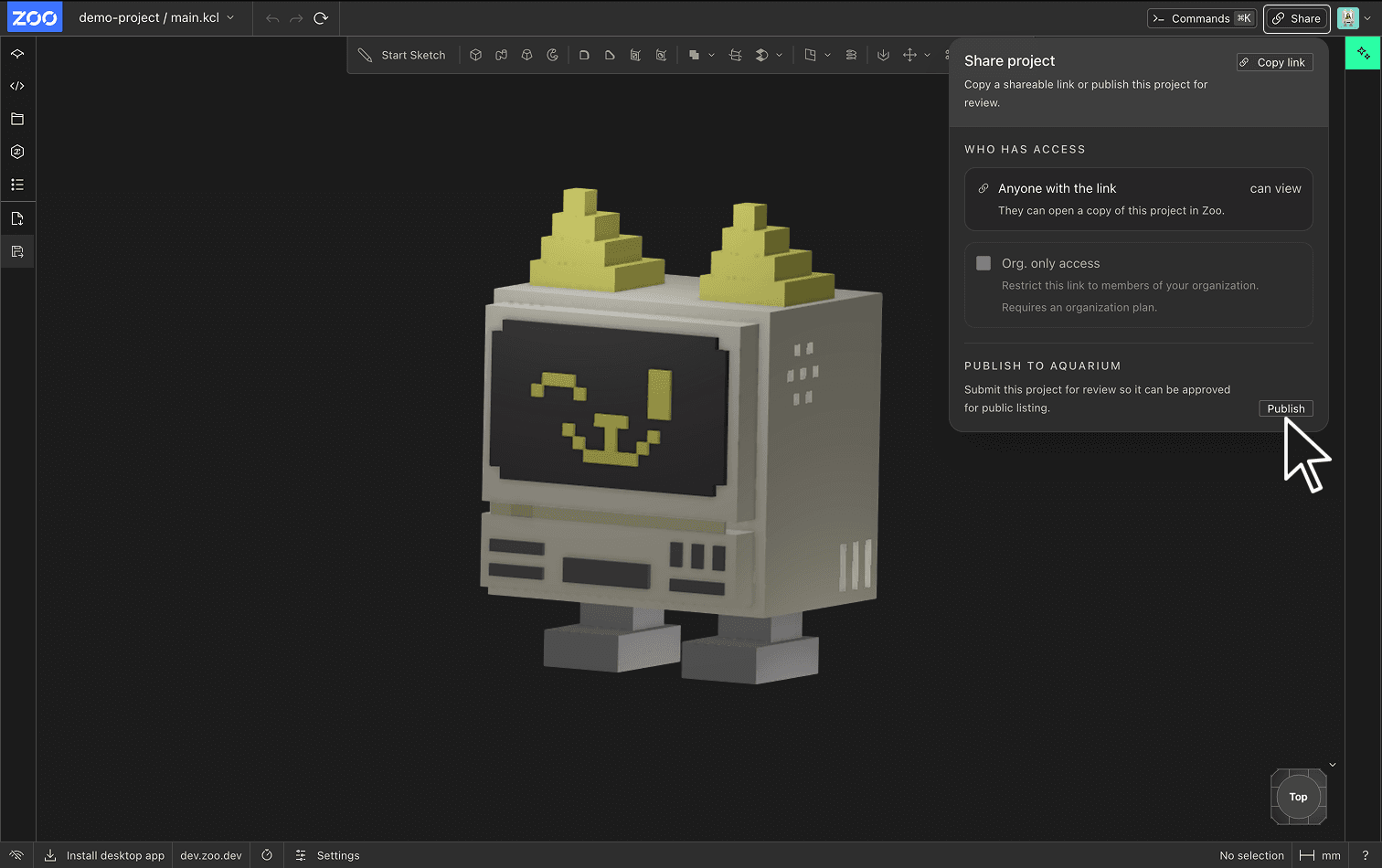Open the feature tree panel

point(17,185)
